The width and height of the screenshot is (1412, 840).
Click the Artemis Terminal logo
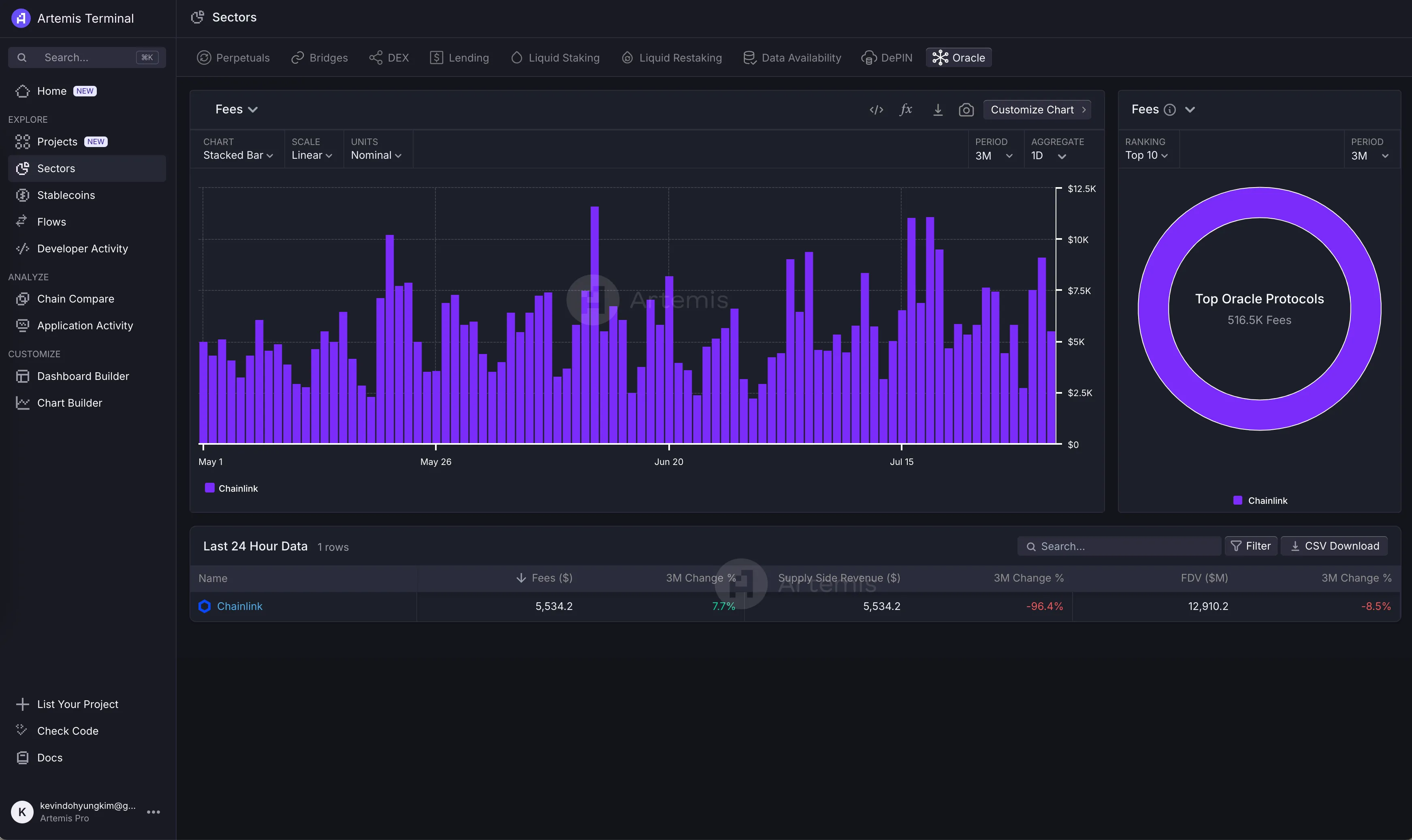click(21, 18)
